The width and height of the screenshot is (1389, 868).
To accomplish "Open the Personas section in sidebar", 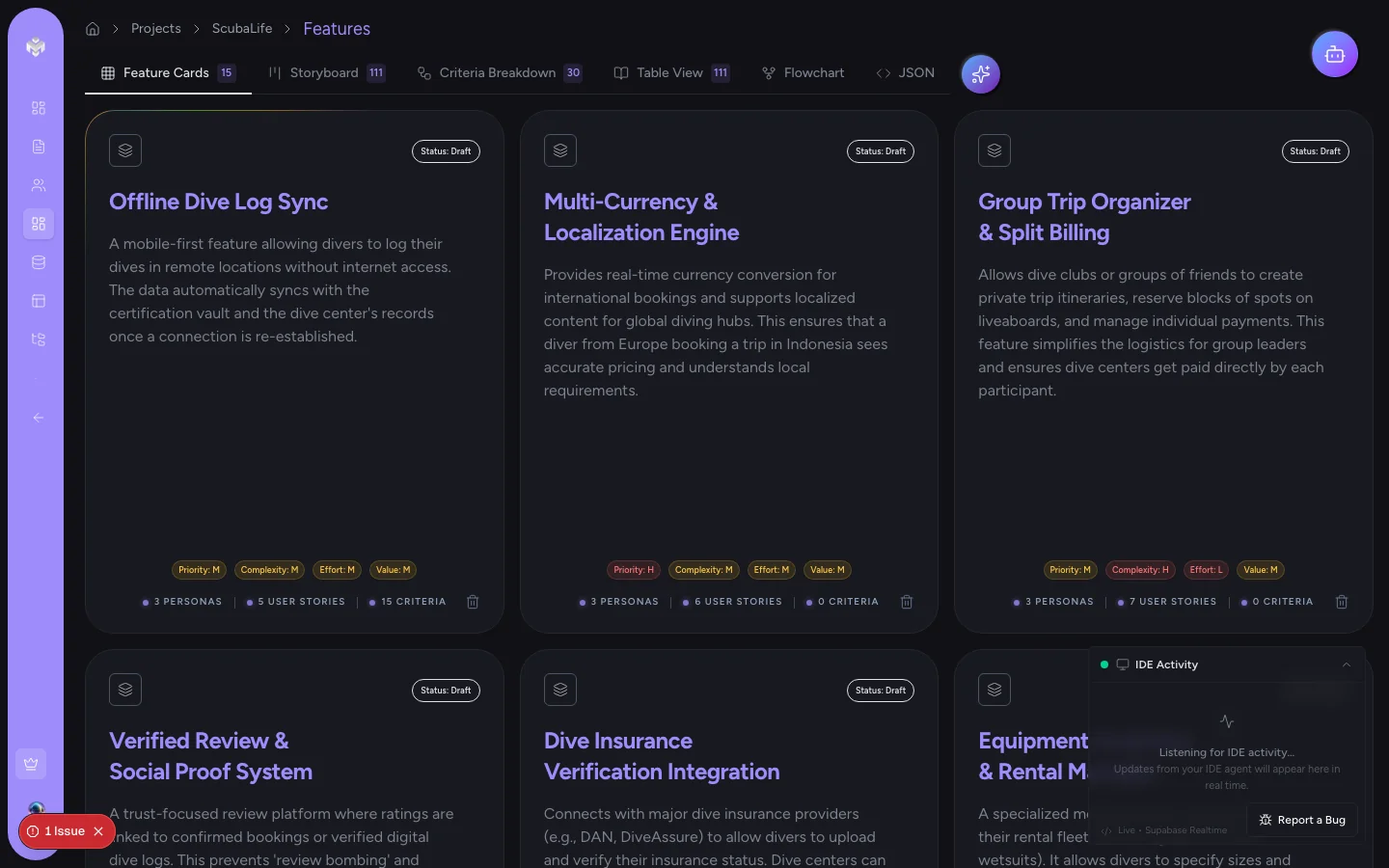I will (x=39, y=185).
